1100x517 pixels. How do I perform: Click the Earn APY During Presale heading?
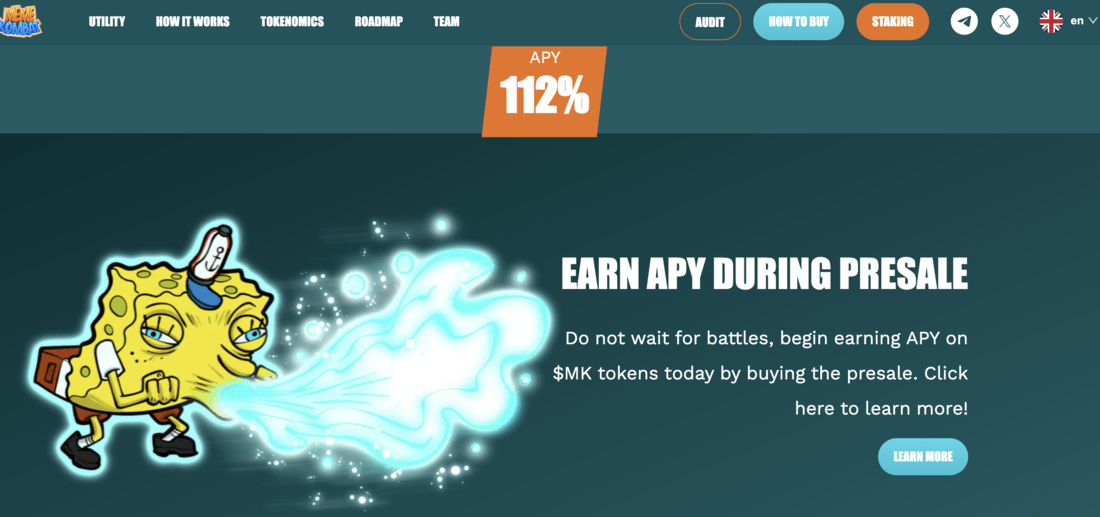764,274
